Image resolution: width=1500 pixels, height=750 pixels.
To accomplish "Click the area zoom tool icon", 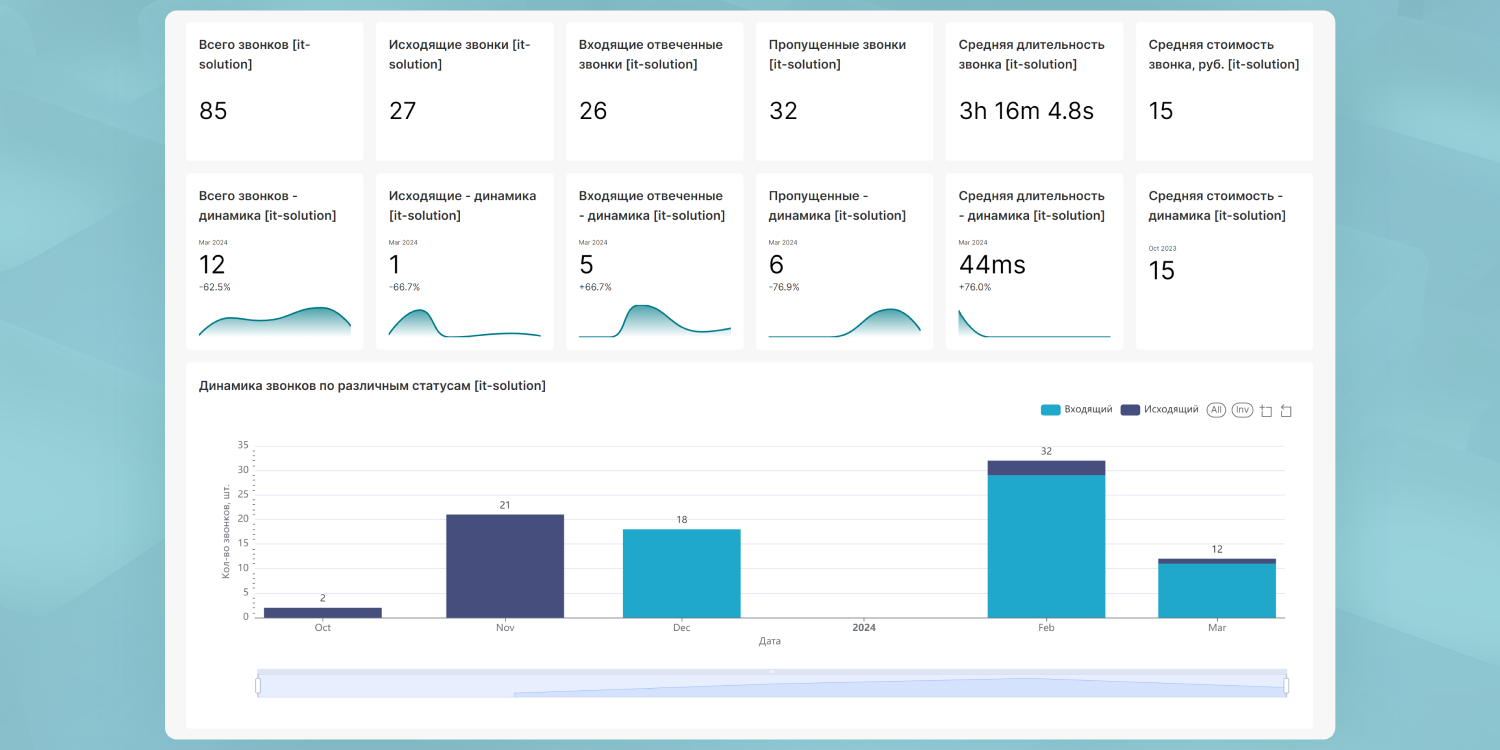I will point(1266,410).
